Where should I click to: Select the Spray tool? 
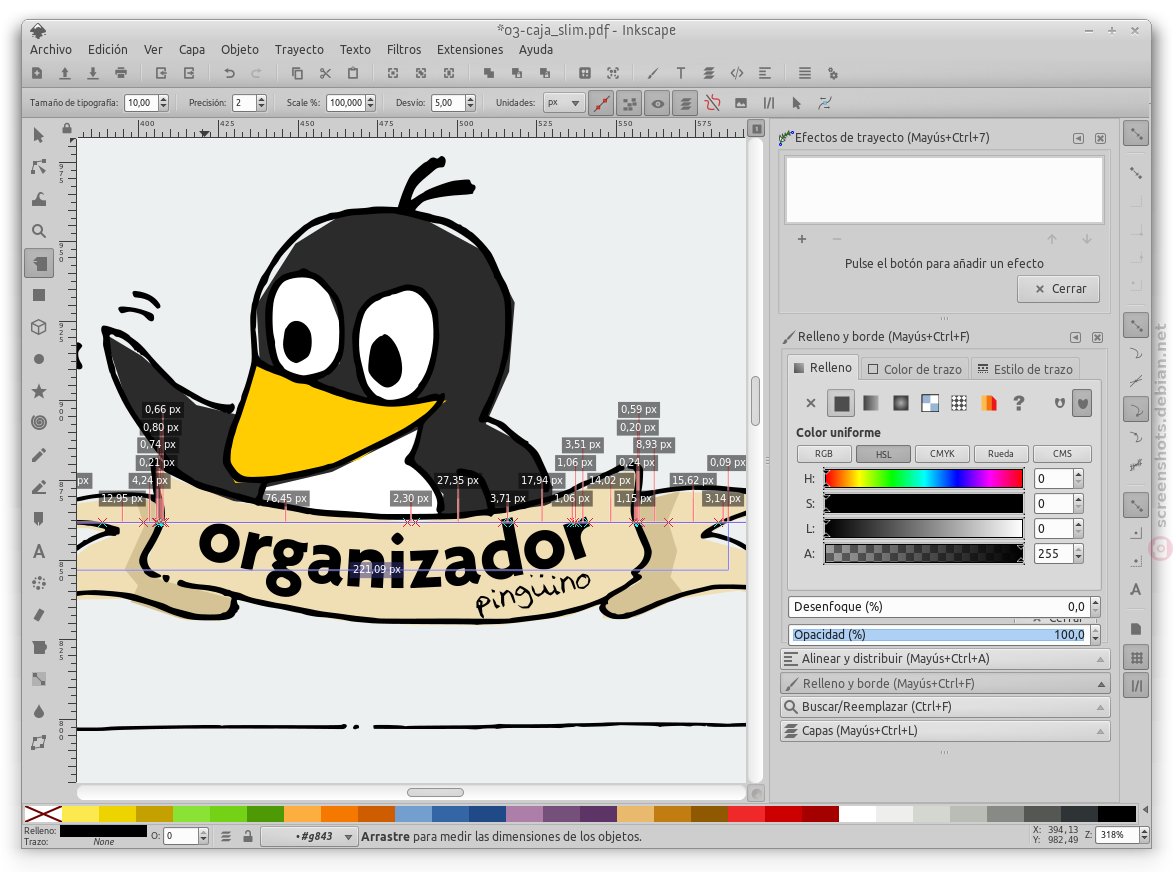[39, 583]
